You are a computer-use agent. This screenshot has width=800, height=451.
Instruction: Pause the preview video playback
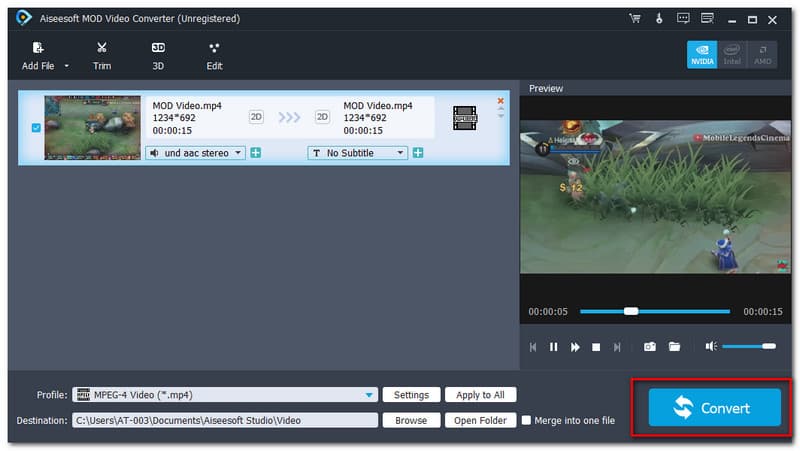[x=554, y=347]
